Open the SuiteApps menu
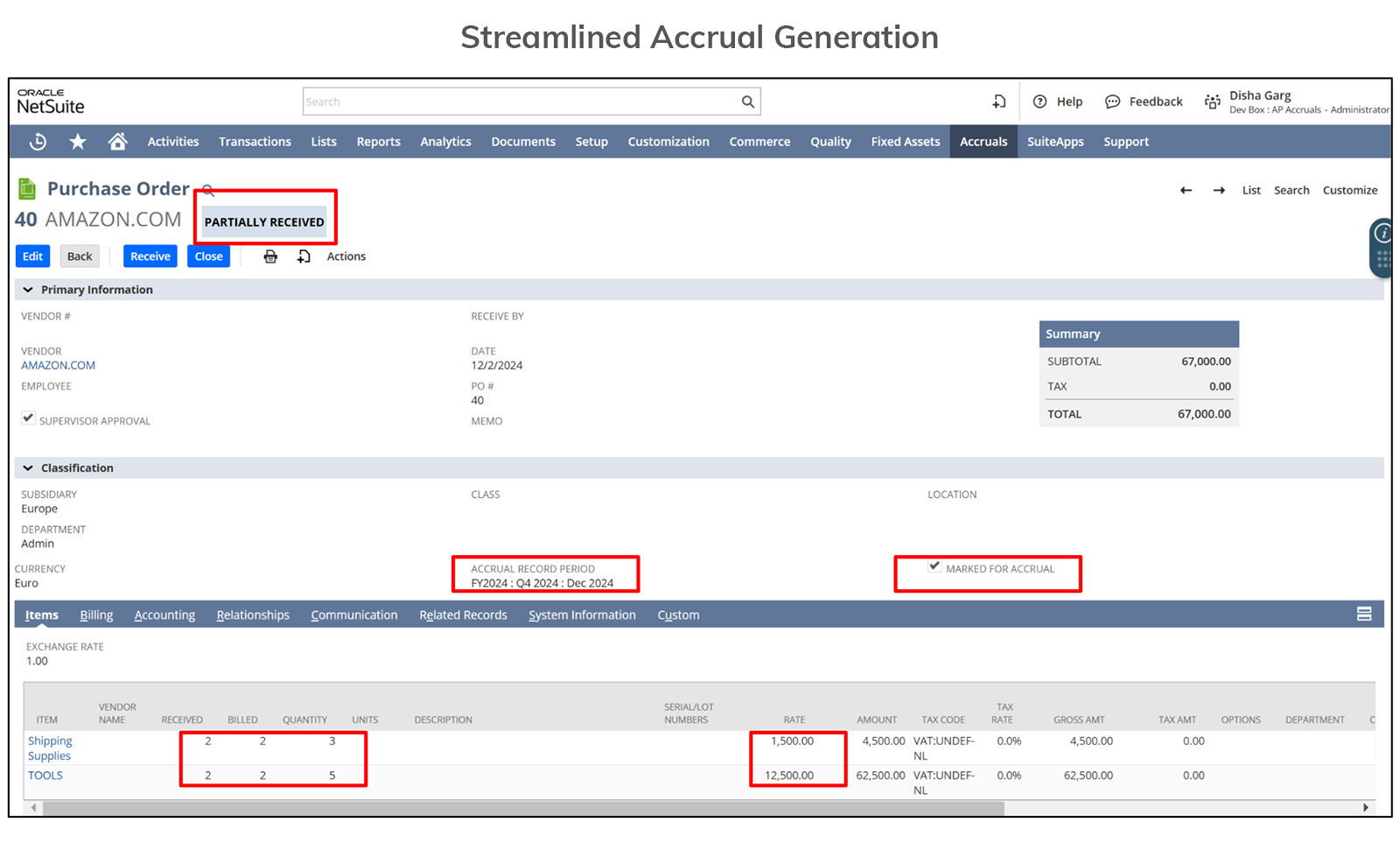 click(x=1055, y=142)
